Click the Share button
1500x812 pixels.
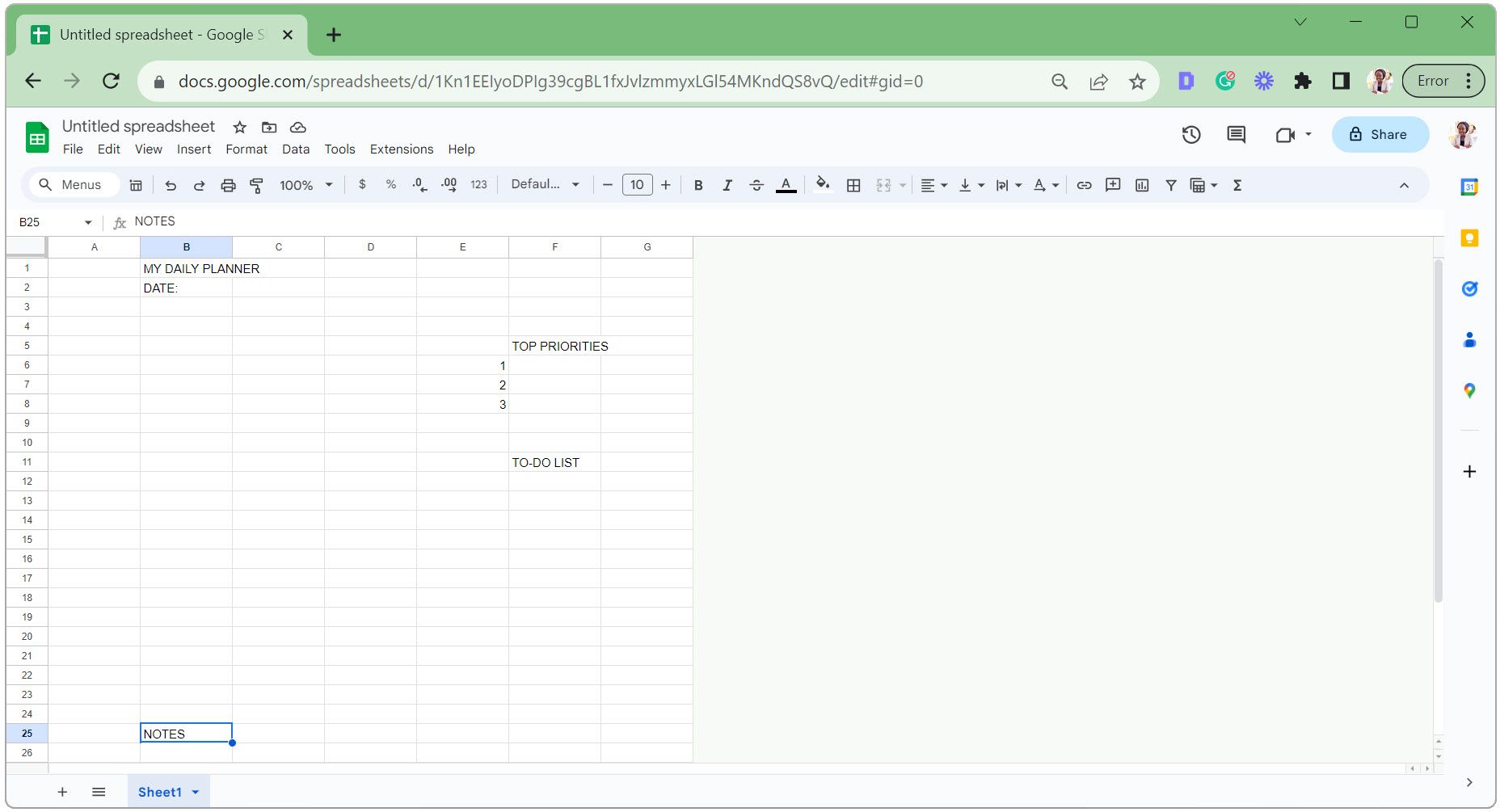coord(1380,134)
